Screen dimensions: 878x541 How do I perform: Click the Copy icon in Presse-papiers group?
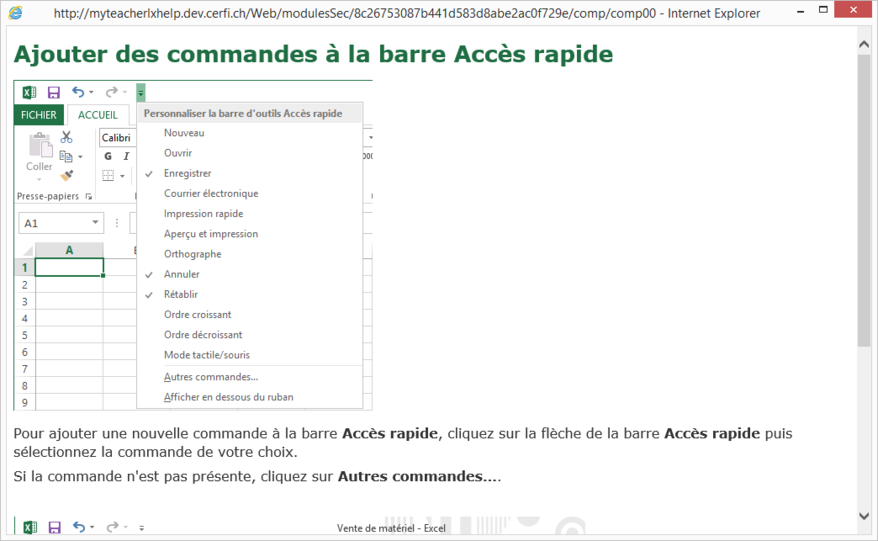point(66,156)
